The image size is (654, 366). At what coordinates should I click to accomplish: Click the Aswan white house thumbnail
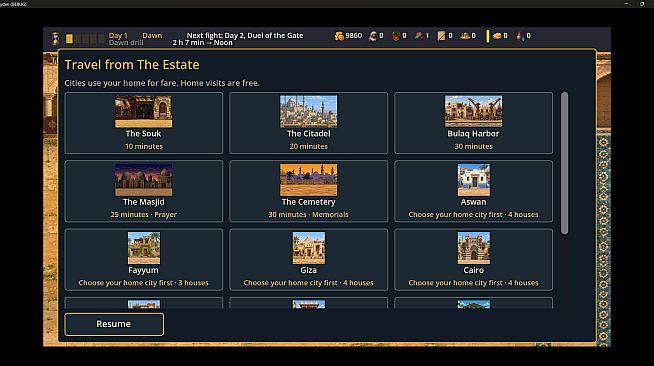(x=473, y=180)
